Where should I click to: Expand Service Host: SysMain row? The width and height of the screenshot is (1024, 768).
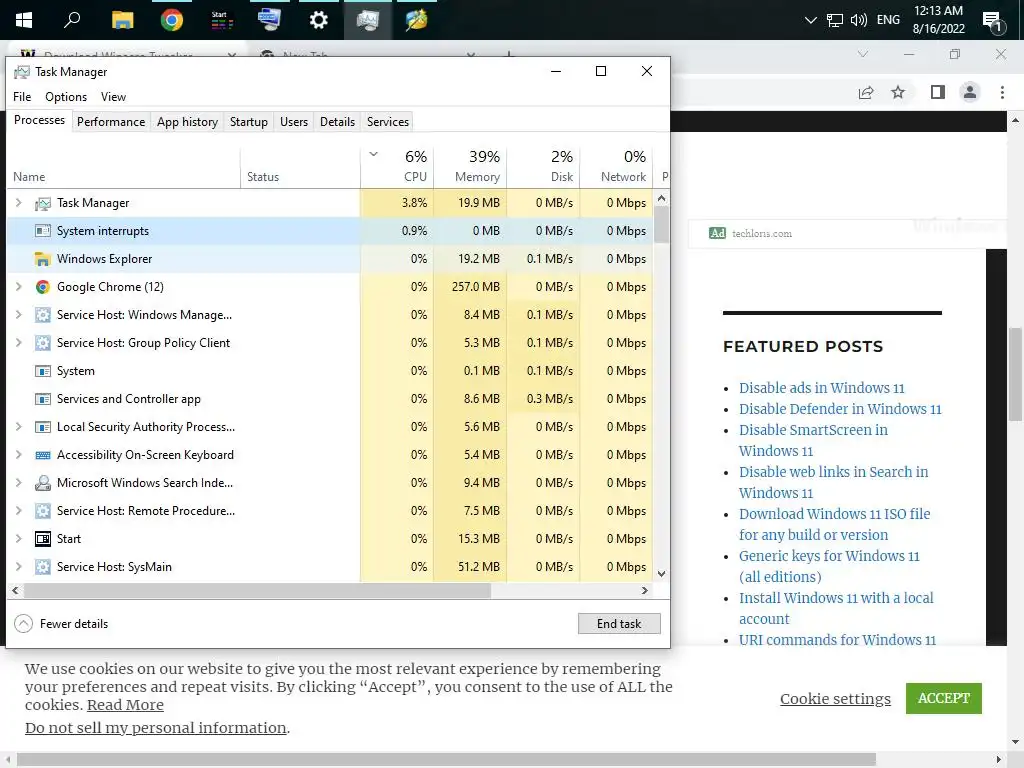[x=18, y=567]
